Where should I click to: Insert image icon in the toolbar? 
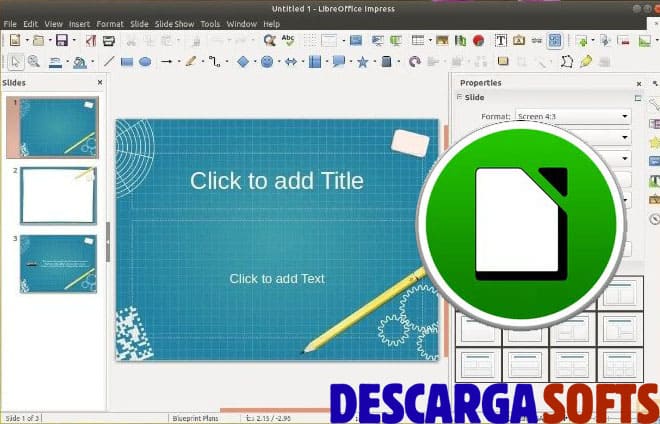tap(442, 40)
